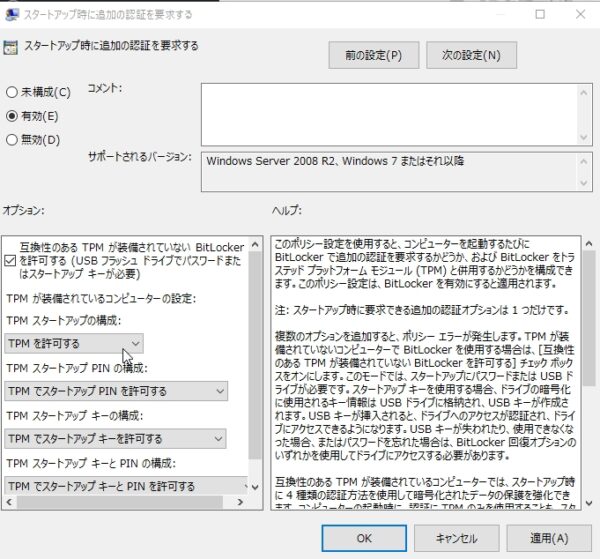Click the 次の設定(N) button

tap(471, 55)
